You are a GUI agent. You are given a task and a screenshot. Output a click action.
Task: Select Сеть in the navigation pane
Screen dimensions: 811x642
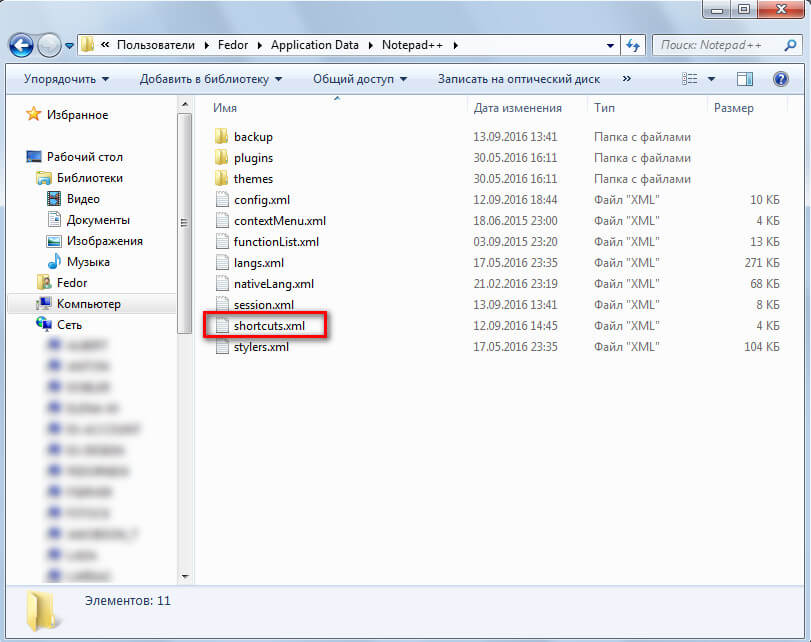click(x=69, y=325)
